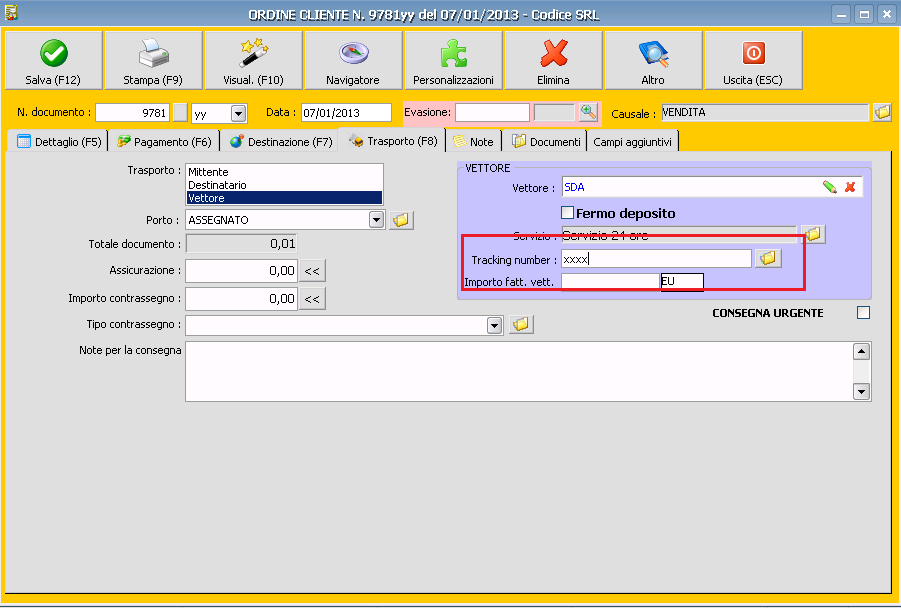The height and width of the screenshot is (608, 901).
Task: Open Personalizzazioni puzzle piece icon
Action: point(453,54)
